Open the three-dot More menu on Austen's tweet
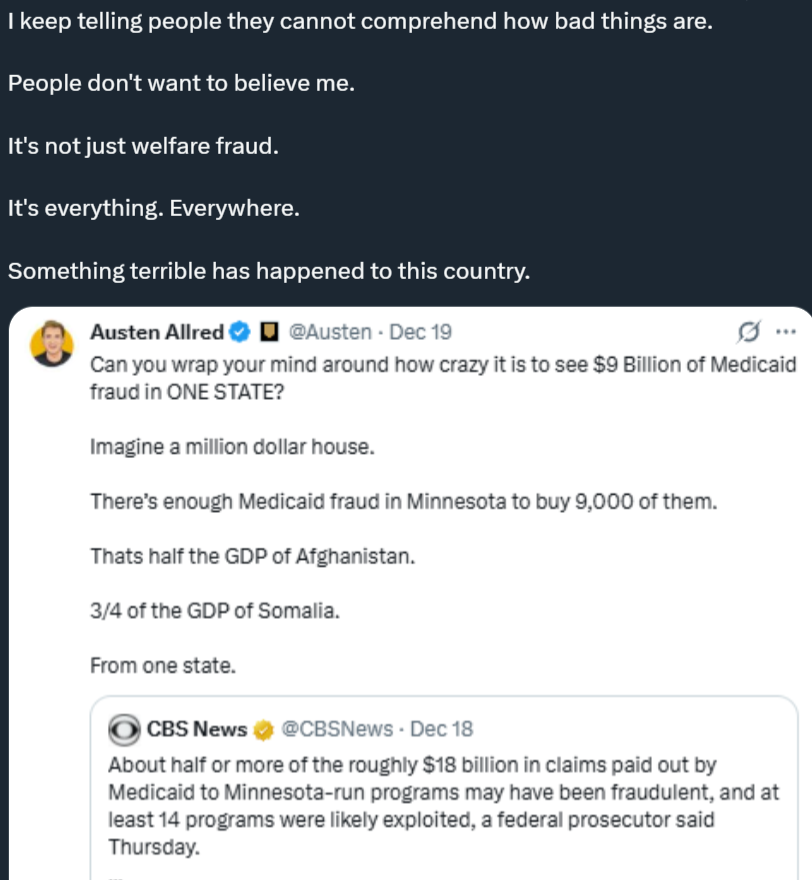 (786, 332)
